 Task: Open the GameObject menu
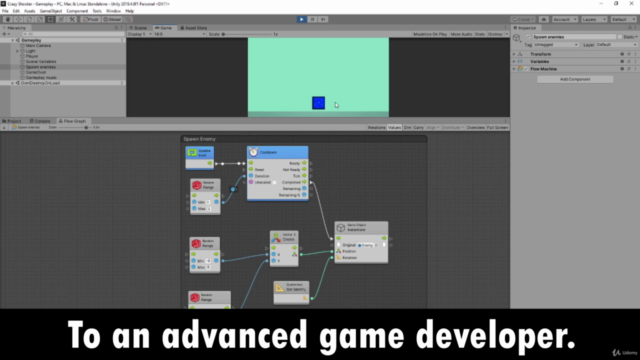click(x=51, y=11)
